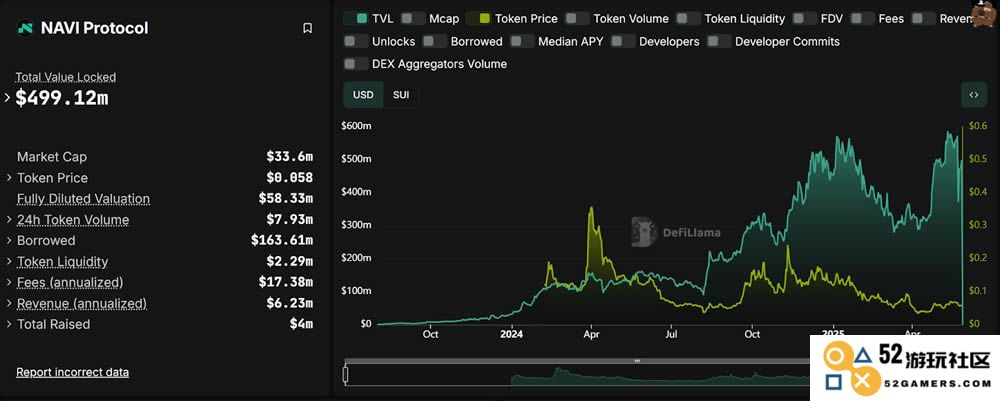Viewport: 1000px width, 401px height.
Task: Expand the Token Liquidity row
Action: [9, 262]
